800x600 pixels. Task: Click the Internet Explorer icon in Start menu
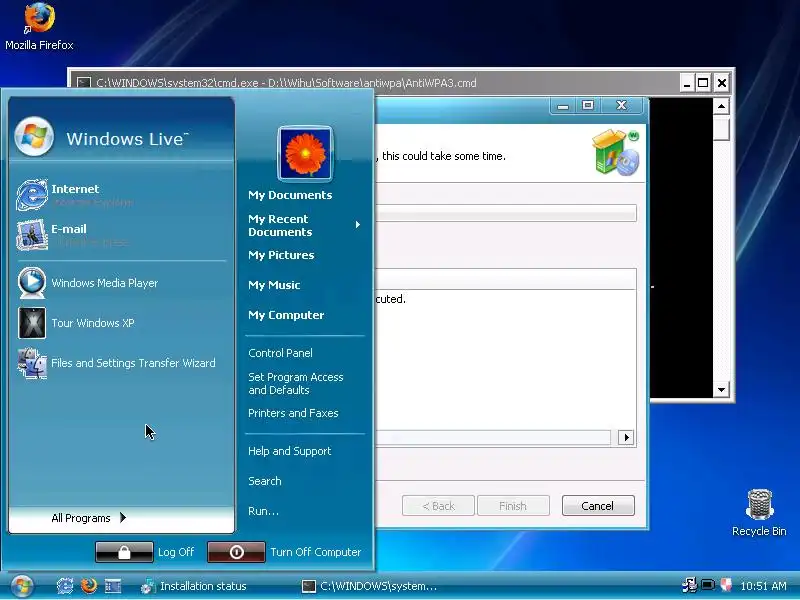tap(32, 195)
